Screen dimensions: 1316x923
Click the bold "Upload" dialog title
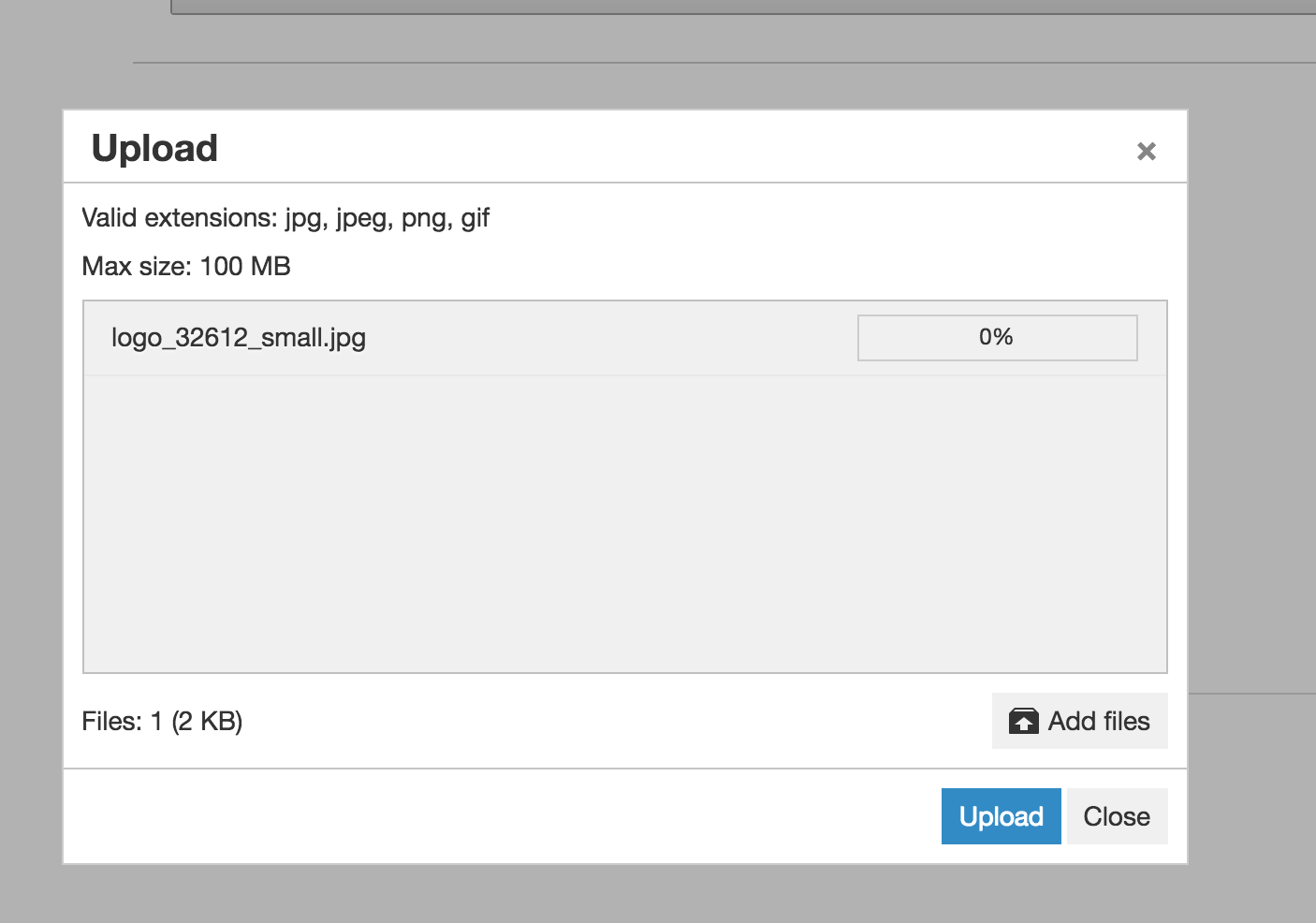(x=154, y=148)
